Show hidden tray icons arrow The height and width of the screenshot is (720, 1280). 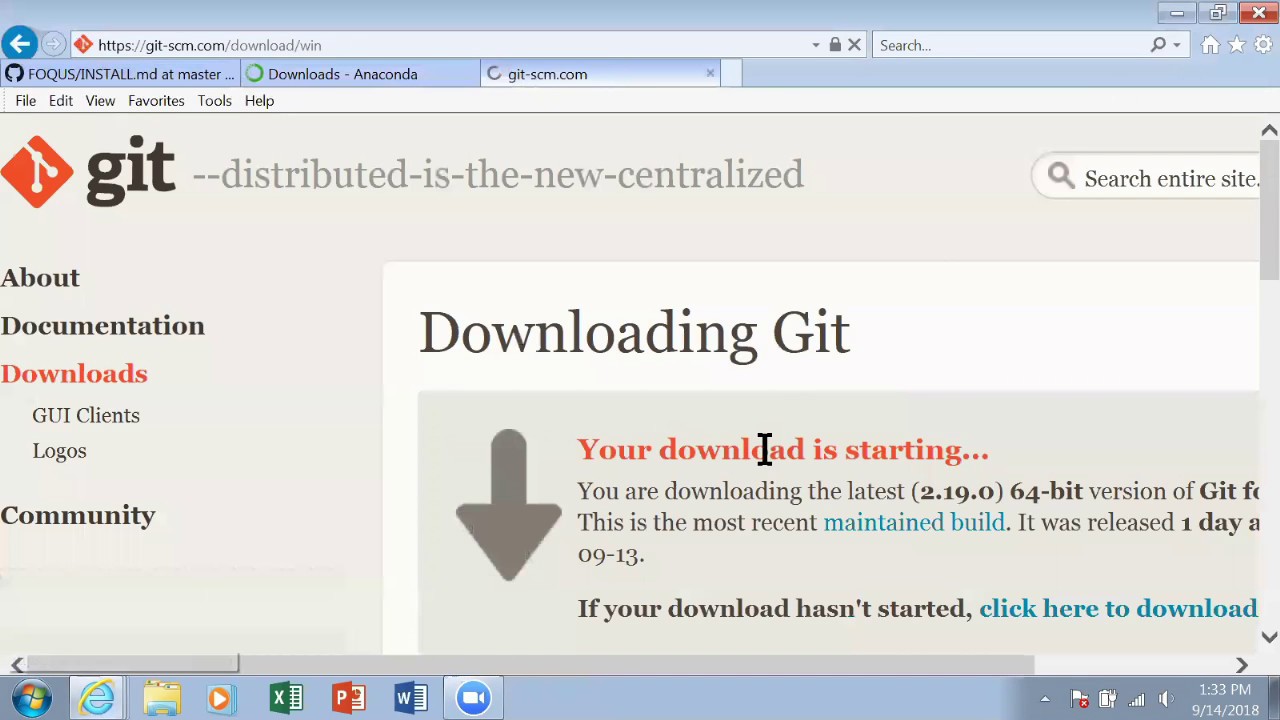point(1045,699)
